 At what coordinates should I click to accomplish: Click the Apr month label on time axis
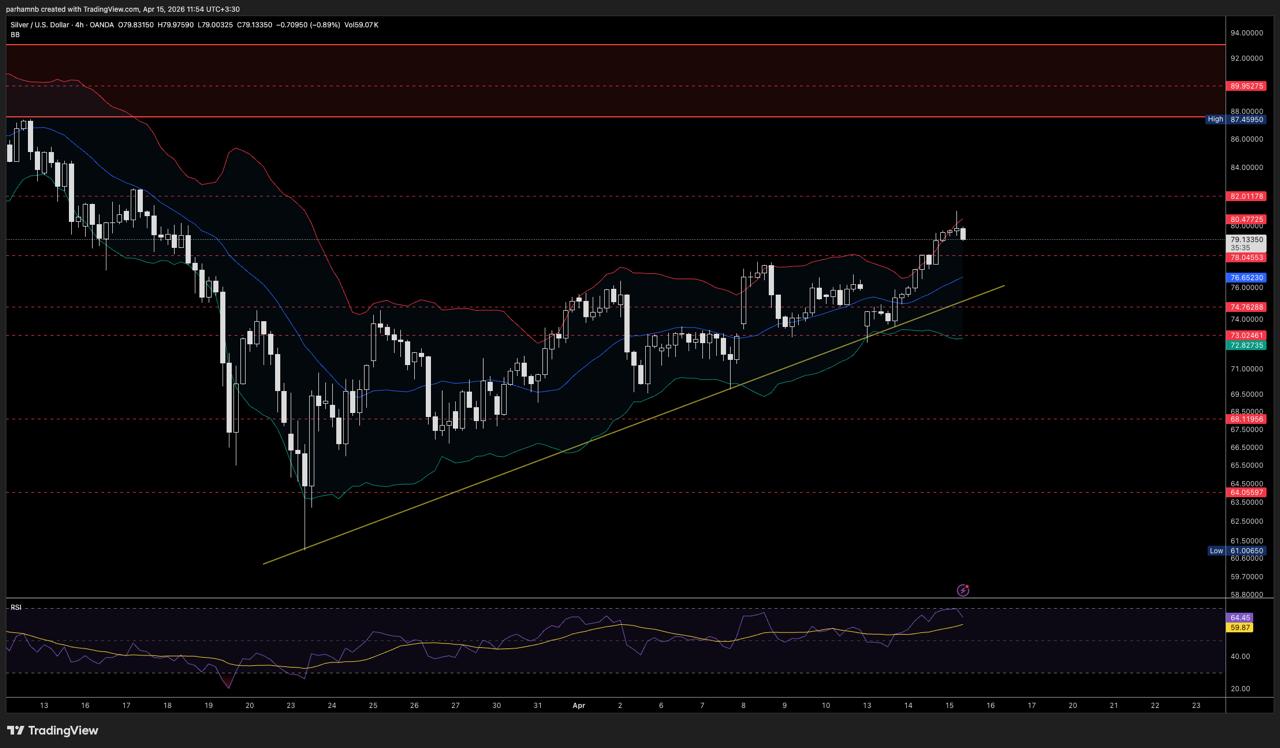pyautogui.click(x=579, y=705)
